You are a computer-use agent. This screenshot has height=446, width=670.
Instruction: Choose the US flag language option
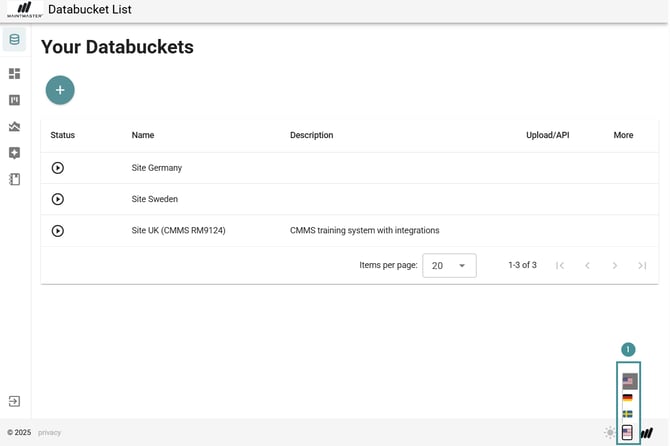(629, 381)
